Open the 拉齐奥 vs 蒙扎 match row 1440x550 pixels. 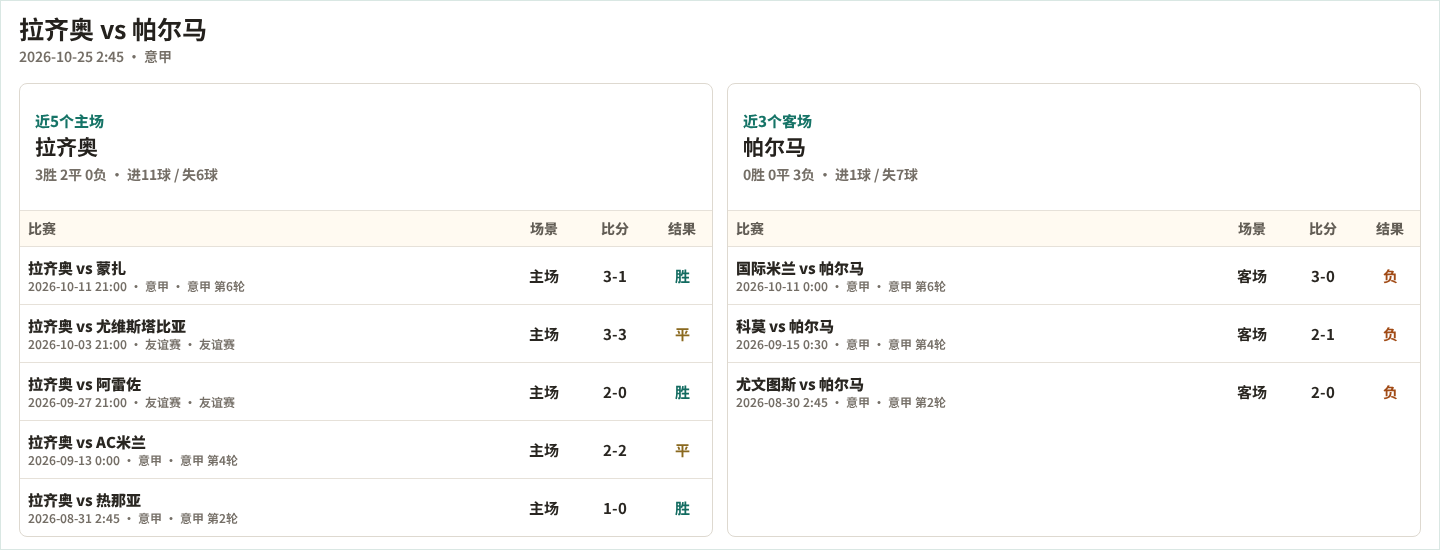click(366, 276)
